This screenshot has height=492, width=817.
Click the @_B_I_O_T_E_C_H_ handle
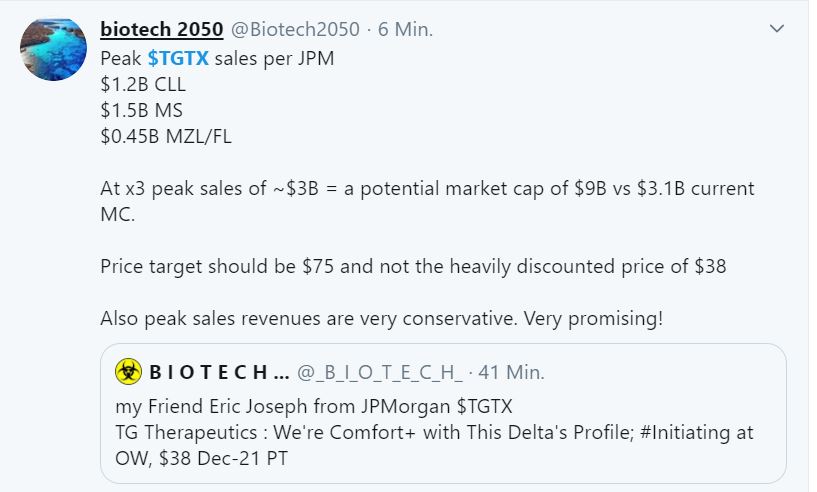(381, 373)
